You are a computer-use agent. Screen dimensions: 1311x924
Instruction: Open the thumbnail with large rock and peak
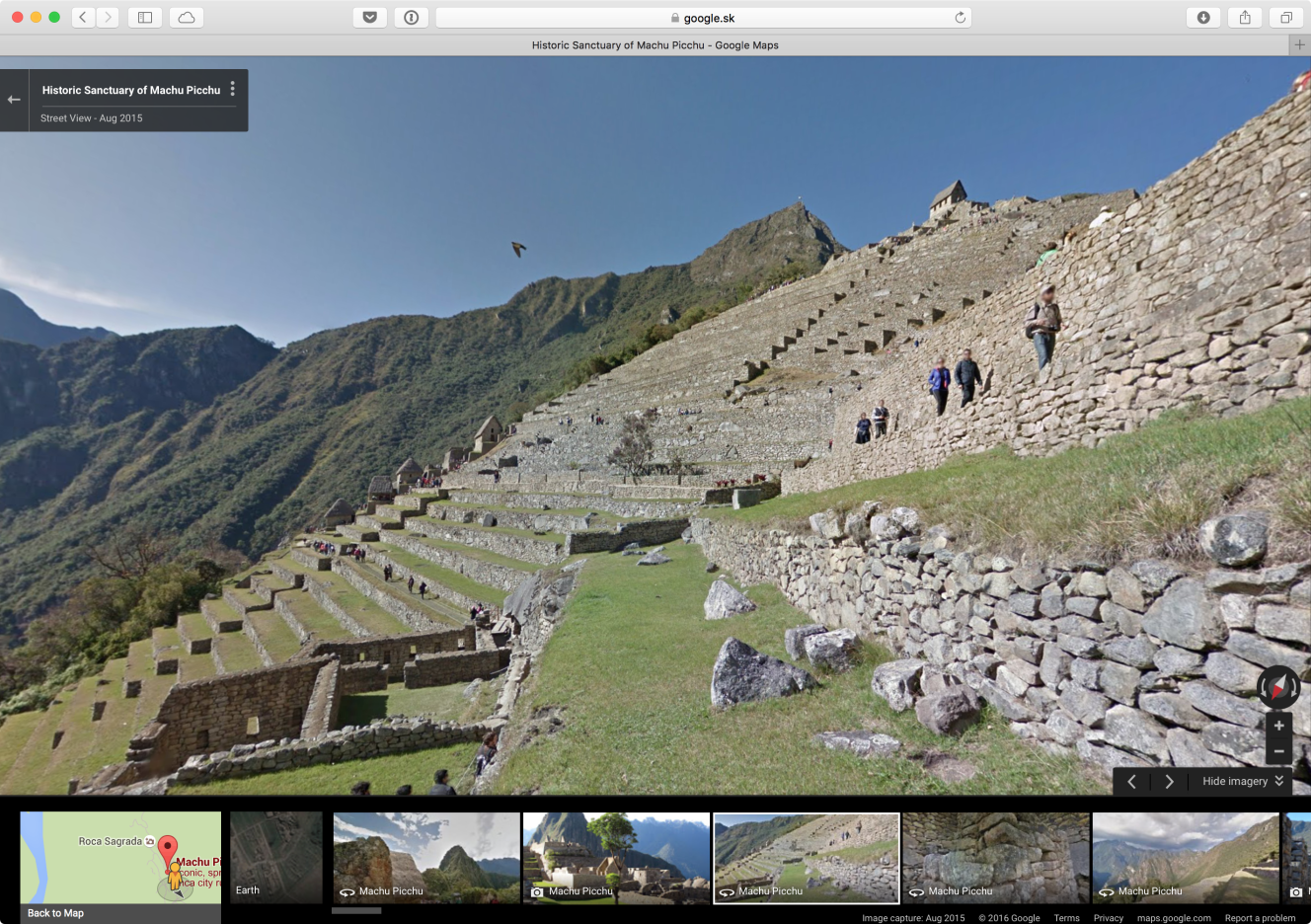426,858
